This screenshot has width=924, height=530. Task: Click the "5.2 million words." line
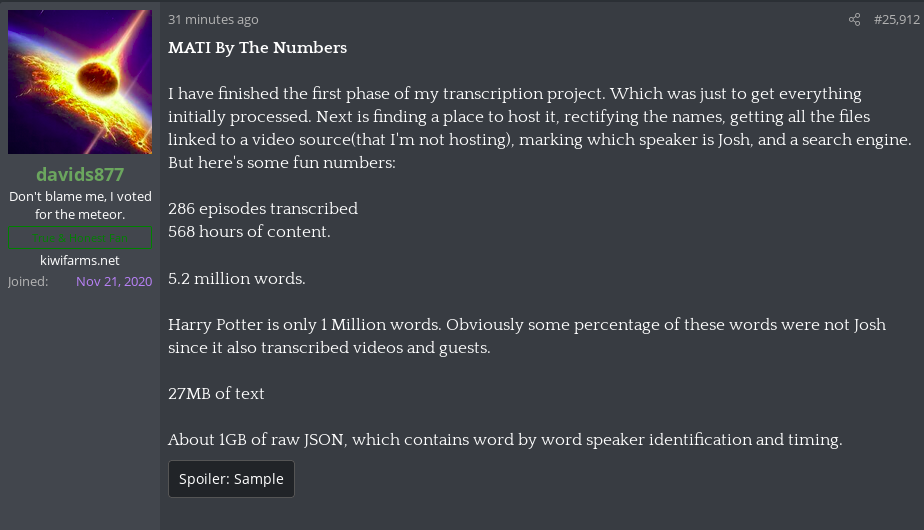click(x=237, y=278)
